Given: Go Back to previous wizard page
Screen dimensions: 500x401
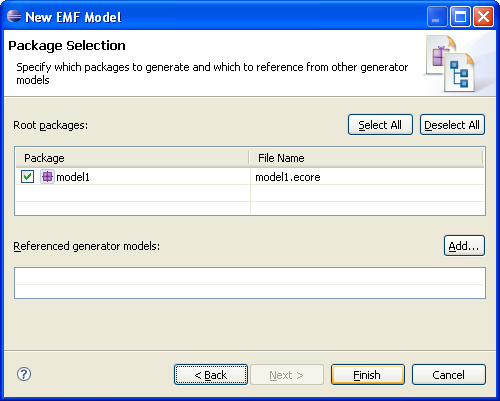Looking at the screenshot, I should pos(211,375).
